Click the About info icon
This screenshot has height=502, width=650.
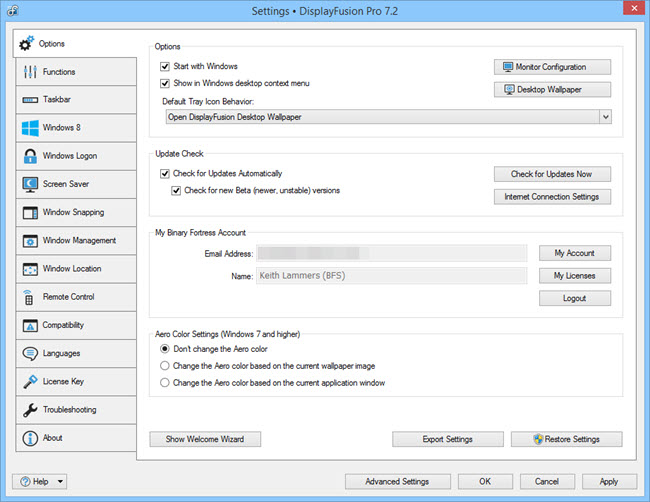point(30,438)
